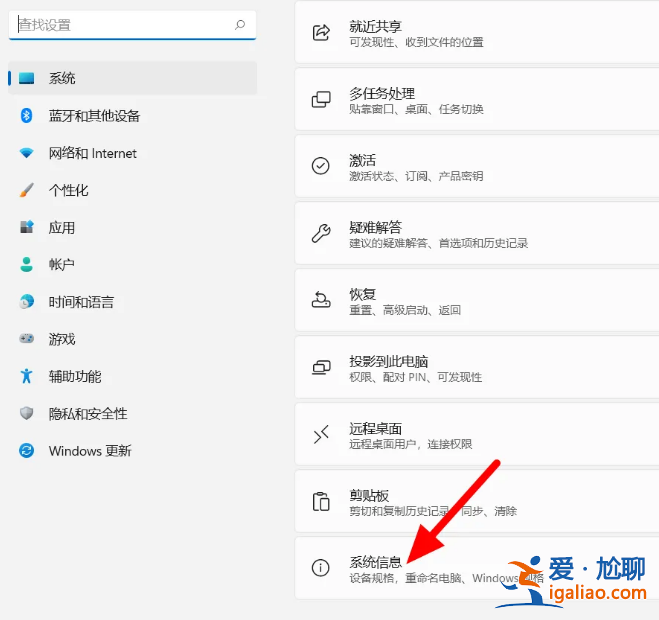Click the shield icon for 隐私和安全性
This screenshot has height=620, width=659.
pyautogui.click(x=26, y=413)
